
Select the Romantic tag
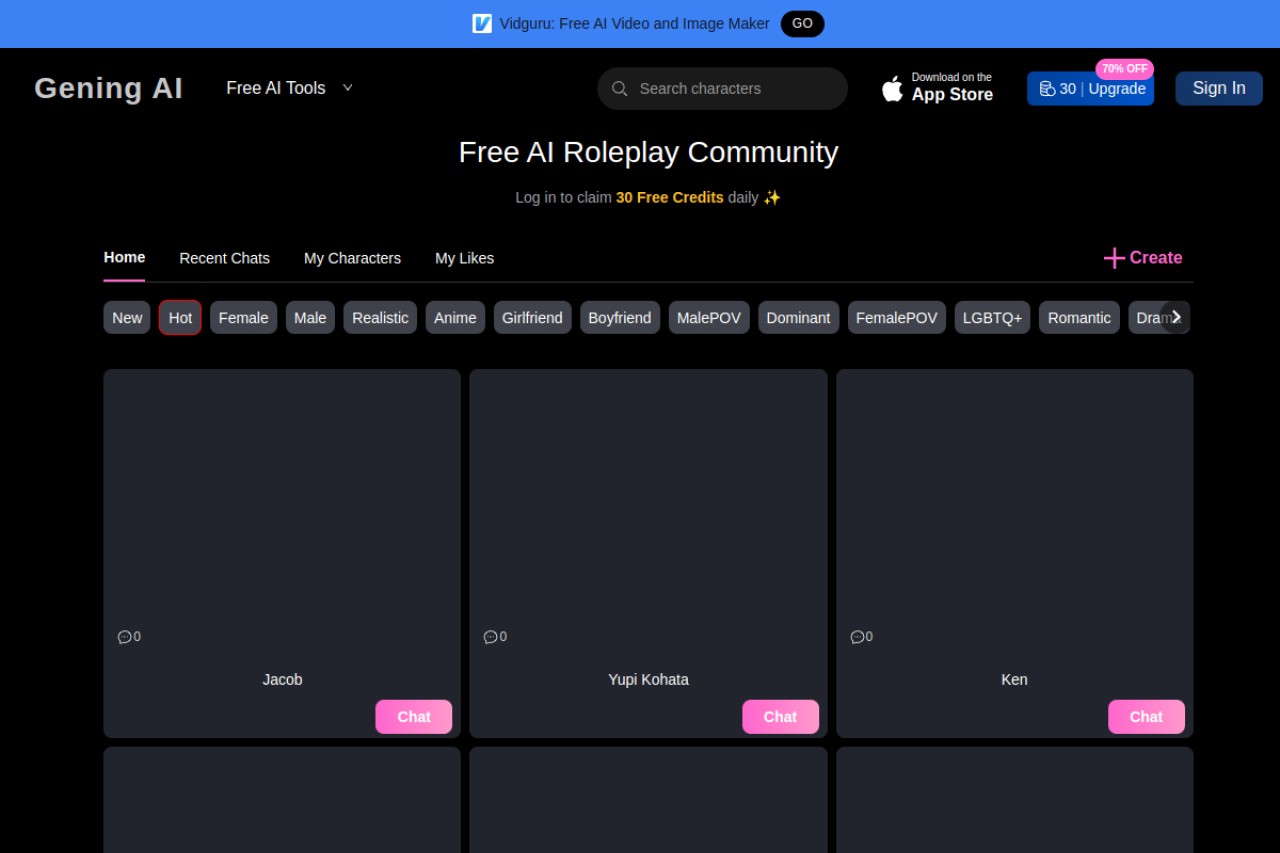pos(1079,318)
